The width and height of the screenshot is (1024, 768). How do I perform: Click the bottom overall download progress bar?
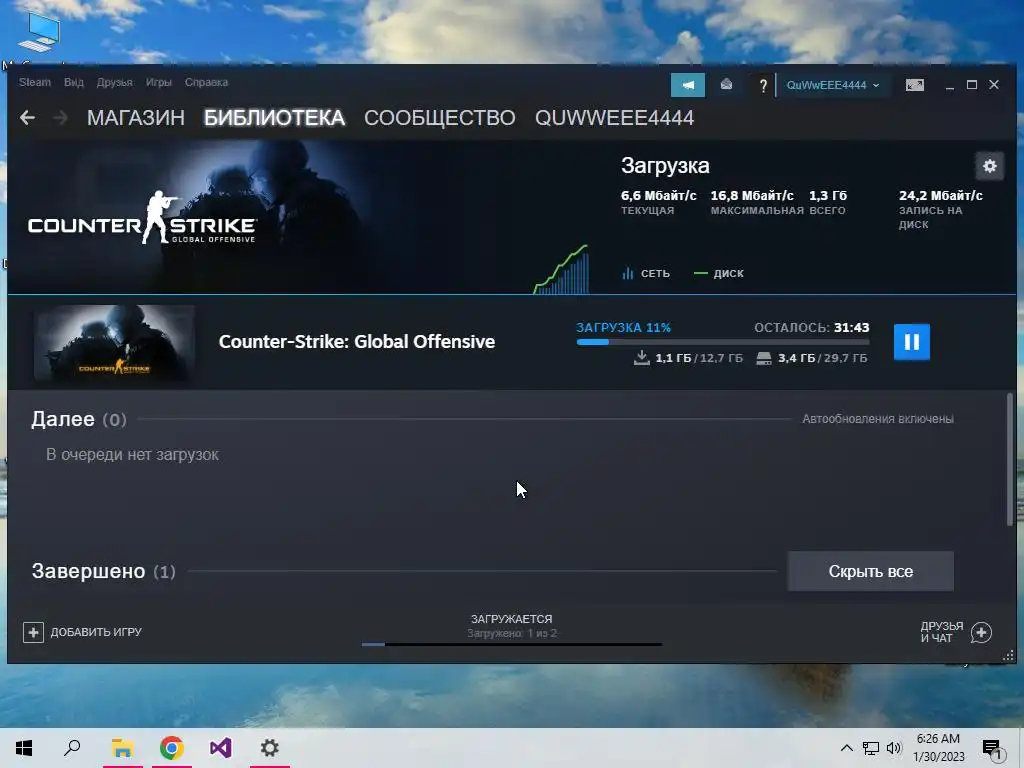coord(511,645)
